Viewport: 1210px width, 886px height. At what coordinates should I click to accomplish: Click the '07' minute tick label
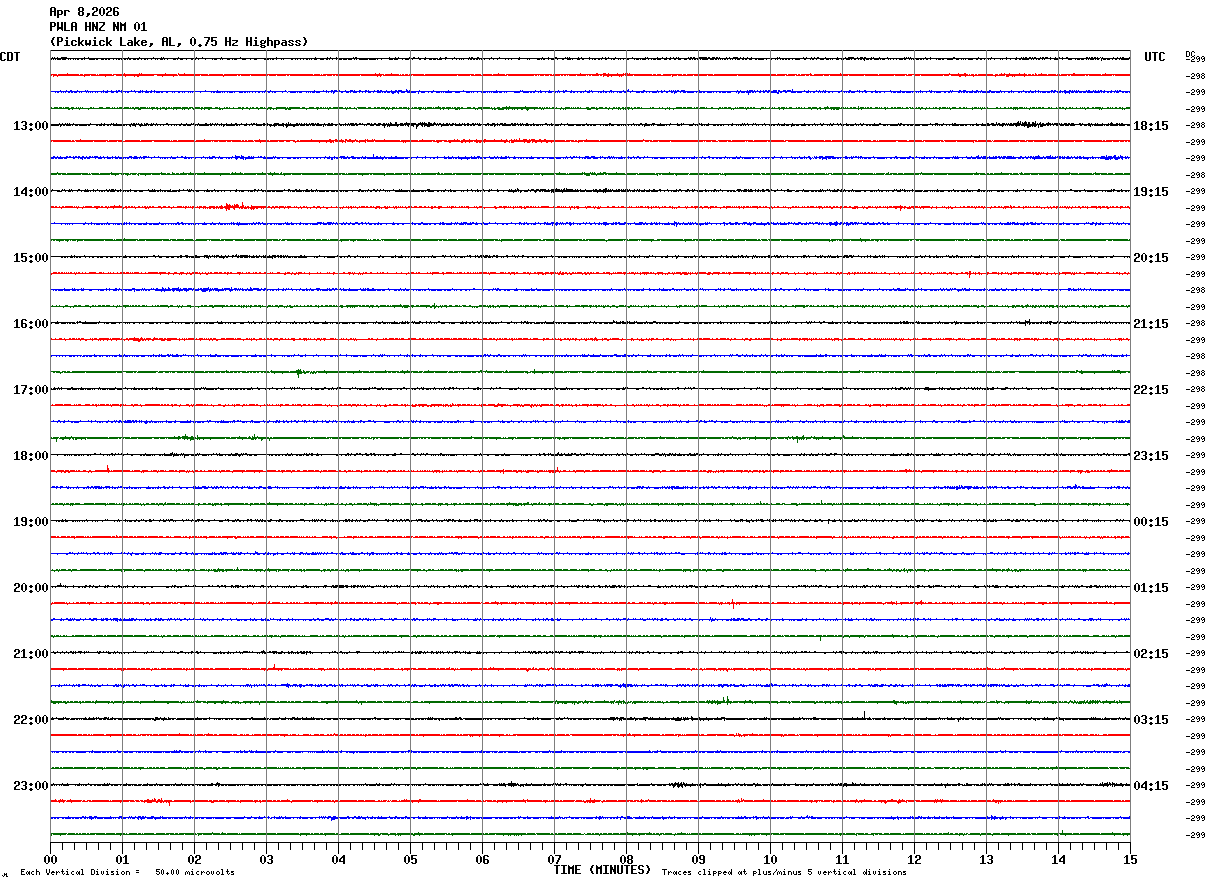(554, 859)
